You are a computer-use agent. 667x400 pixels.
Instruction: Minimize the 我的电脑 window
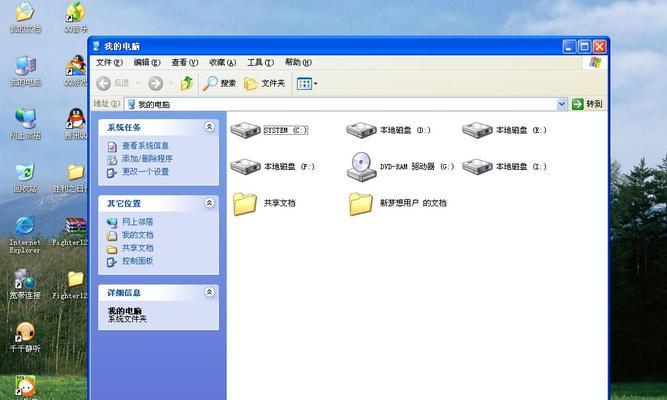coord(569,46)
